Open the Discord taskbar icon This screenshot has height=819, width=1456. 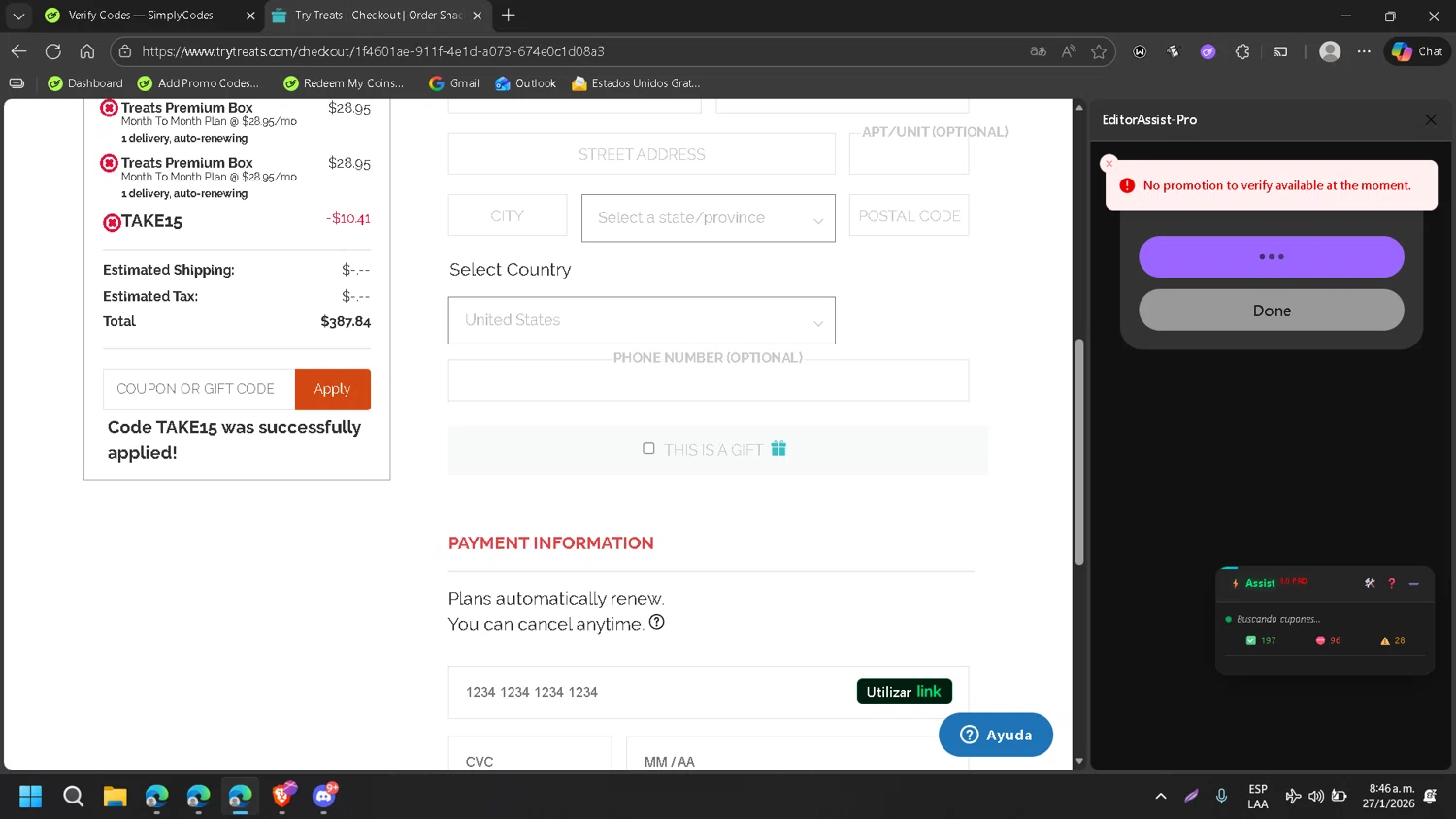pyautogui.click(x=324, y=797)
